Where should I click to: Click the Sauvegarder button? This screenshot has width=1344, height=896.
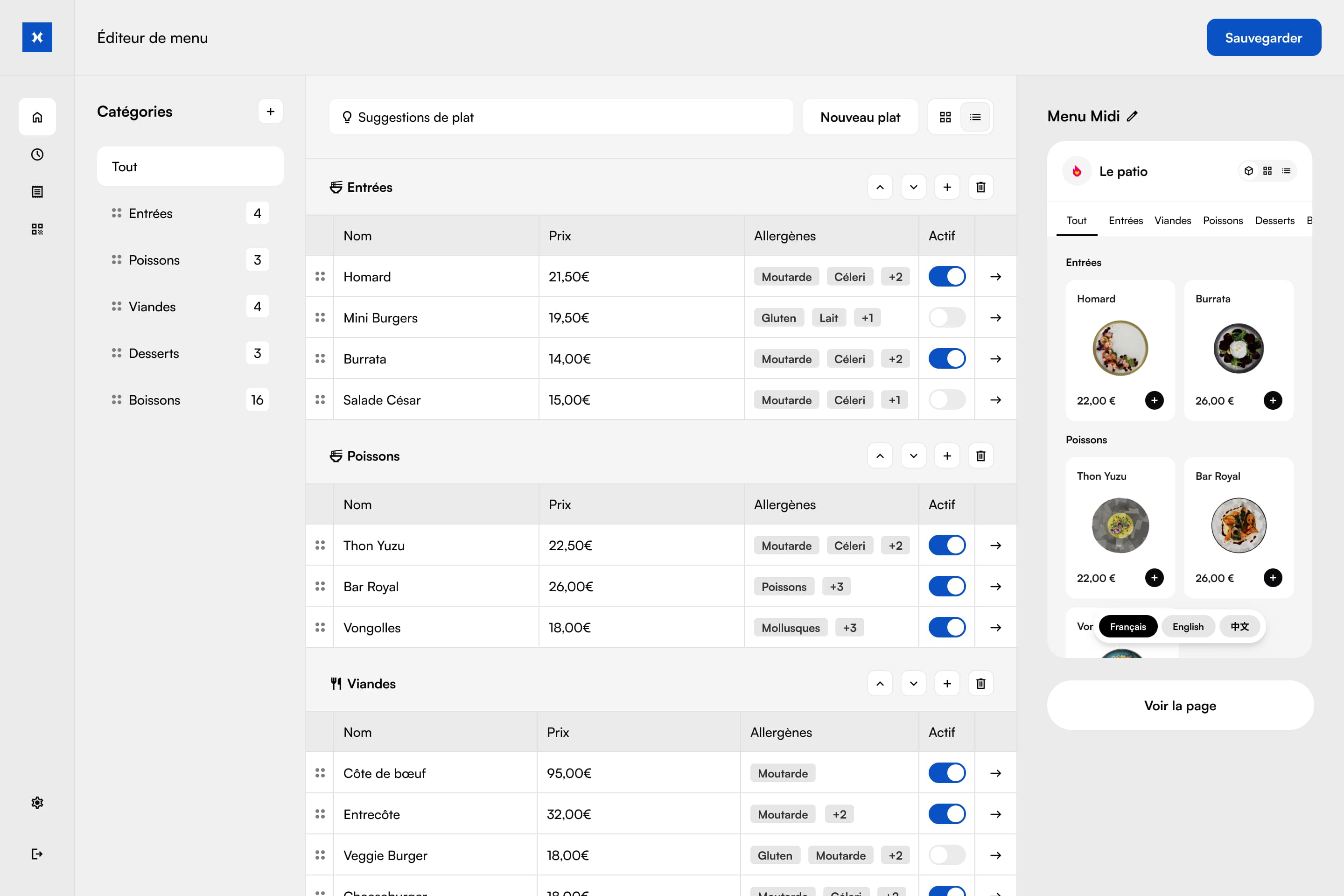coord(1263,38)
